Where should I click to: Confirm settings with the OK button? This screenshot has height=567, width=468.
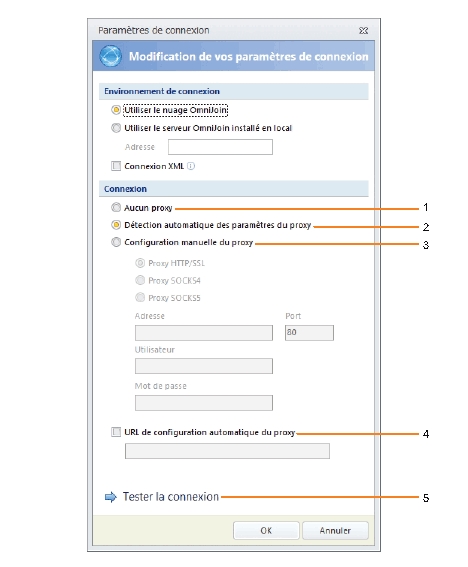pyautogui.click(x=266, y=530)
